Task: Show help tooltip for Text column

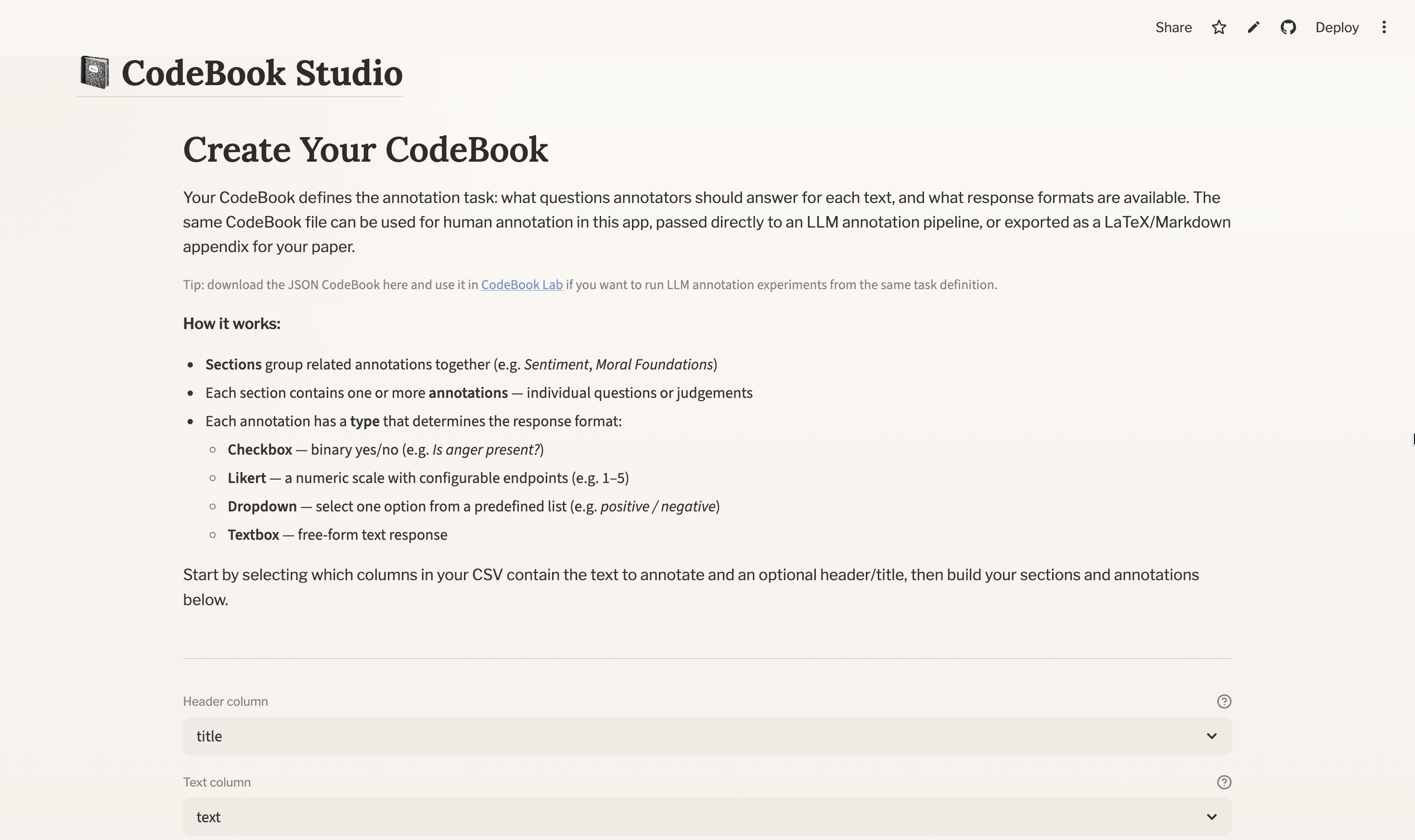Action: [1223, 782]
